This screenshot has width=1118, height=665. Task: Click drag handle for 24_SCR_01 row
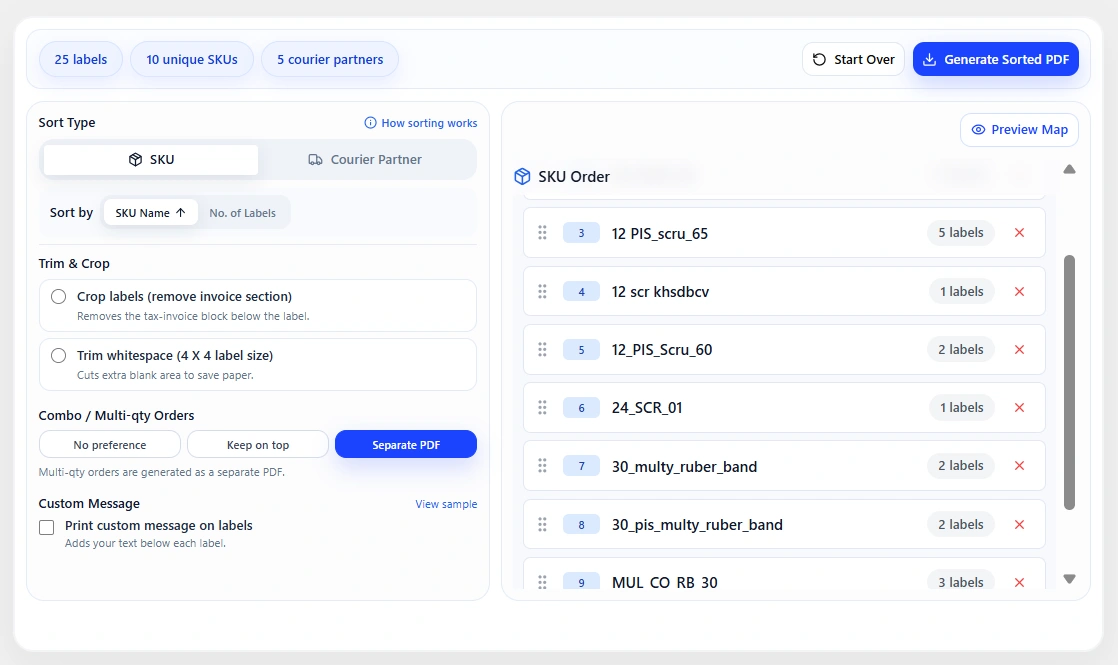click(x=543, y=408)
